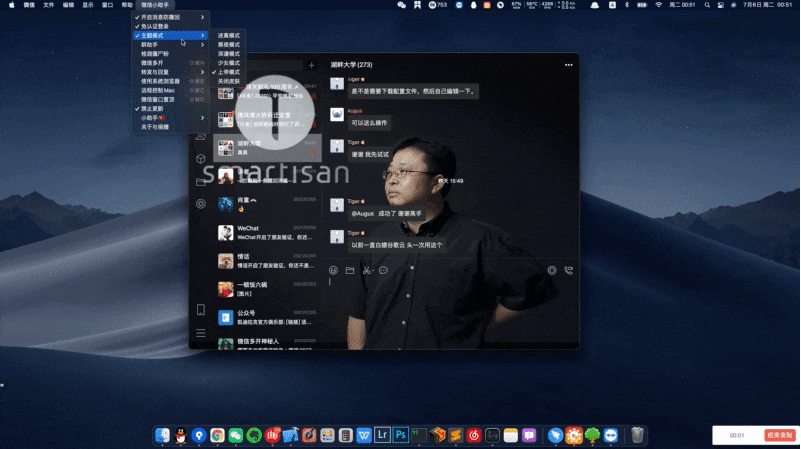This screenshot has width=801, height=449.
Task: Click Augus's avatar in the chat
Action: (337, 114)
